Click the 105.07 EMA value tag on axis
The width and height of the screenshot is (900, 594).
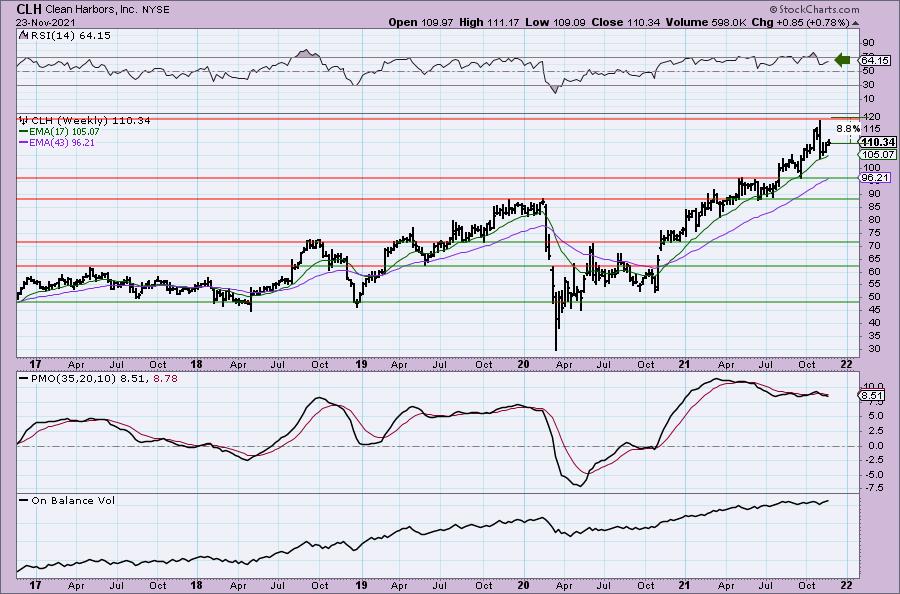coord(878,154)
